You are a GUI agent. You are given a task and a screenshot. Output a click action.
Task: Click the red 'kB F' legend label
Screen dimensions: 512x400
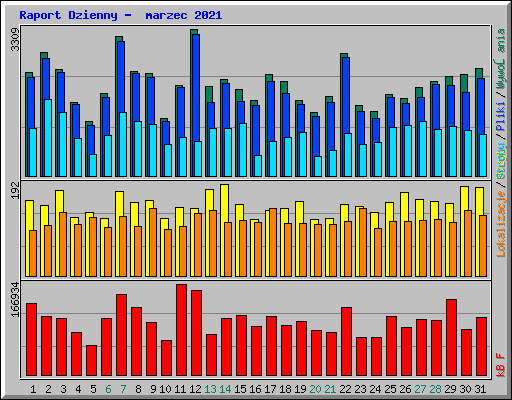tap(501, 365)
